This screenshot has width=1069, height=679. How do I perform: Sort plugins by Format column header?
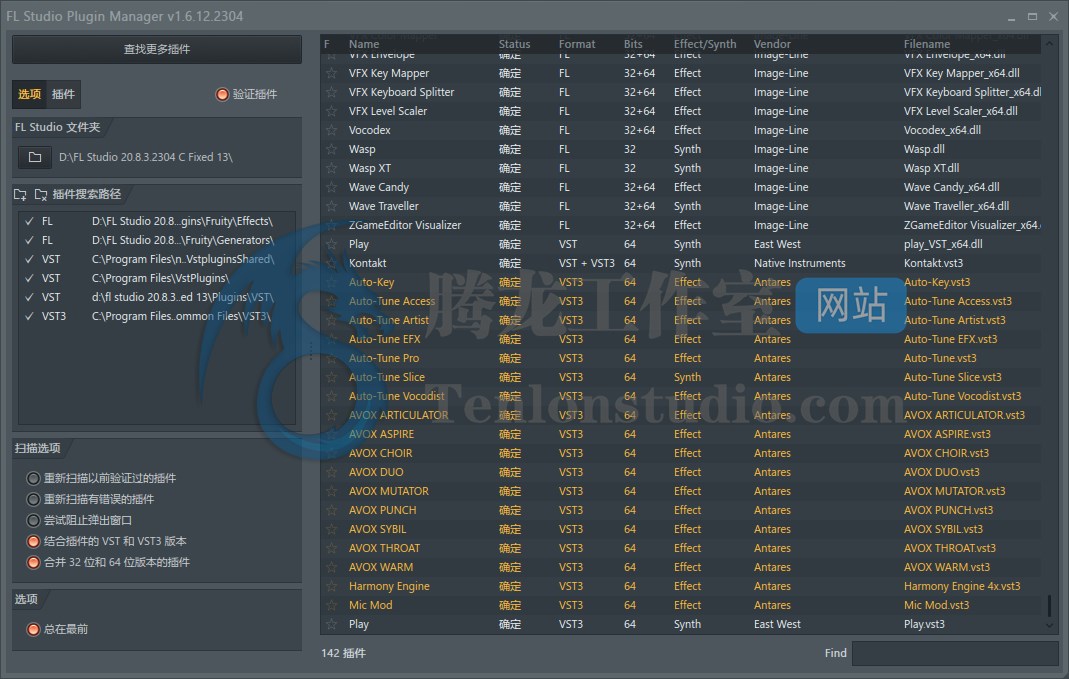click(x=577, y=44)
